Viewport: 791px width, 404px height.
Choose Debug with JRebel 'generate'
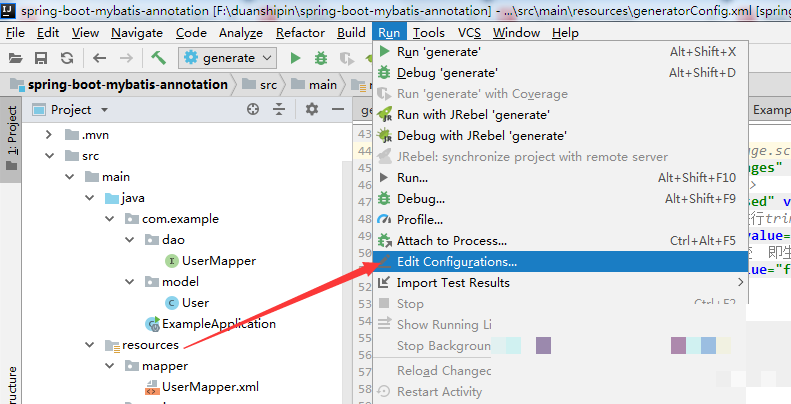[x=560, y=136]
